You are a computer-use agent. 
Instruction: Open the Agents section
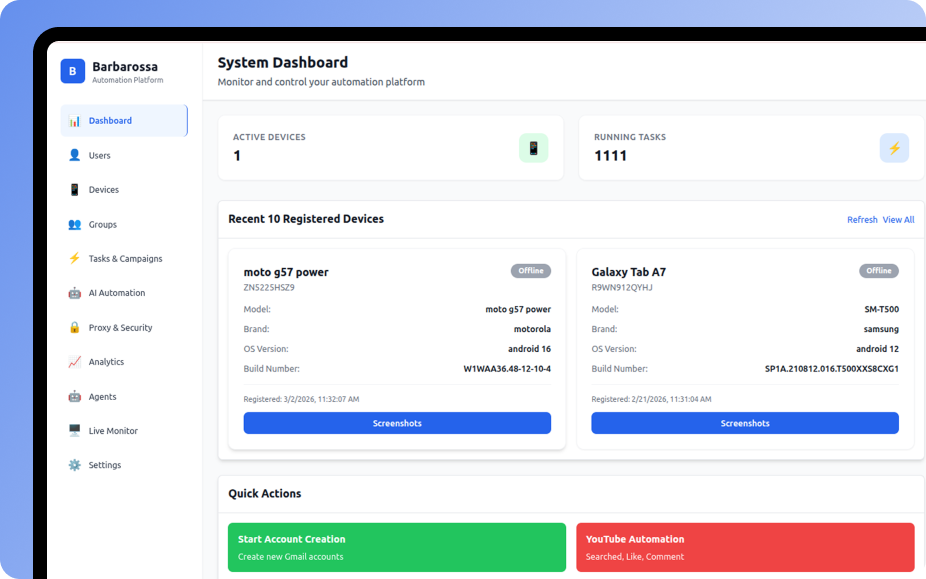click(x=124, y=396)
